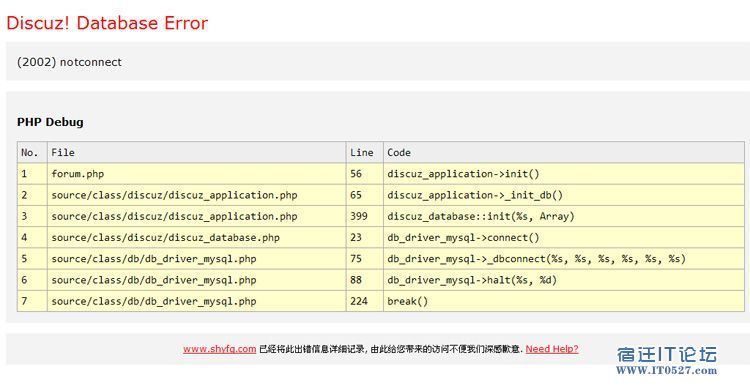
Task: Click line number 88
Action: coord(364,280)
